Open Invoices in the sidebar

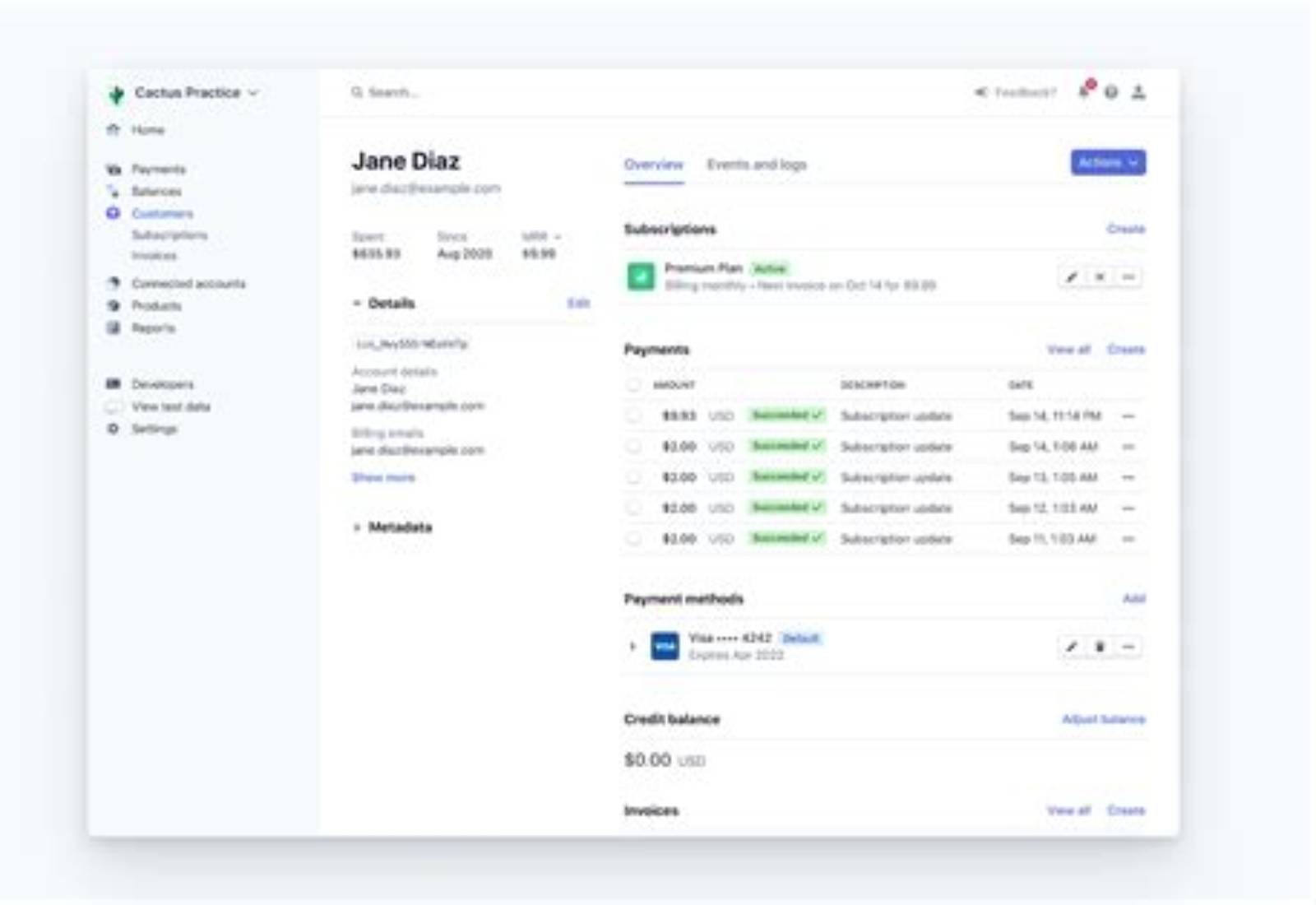155,256
